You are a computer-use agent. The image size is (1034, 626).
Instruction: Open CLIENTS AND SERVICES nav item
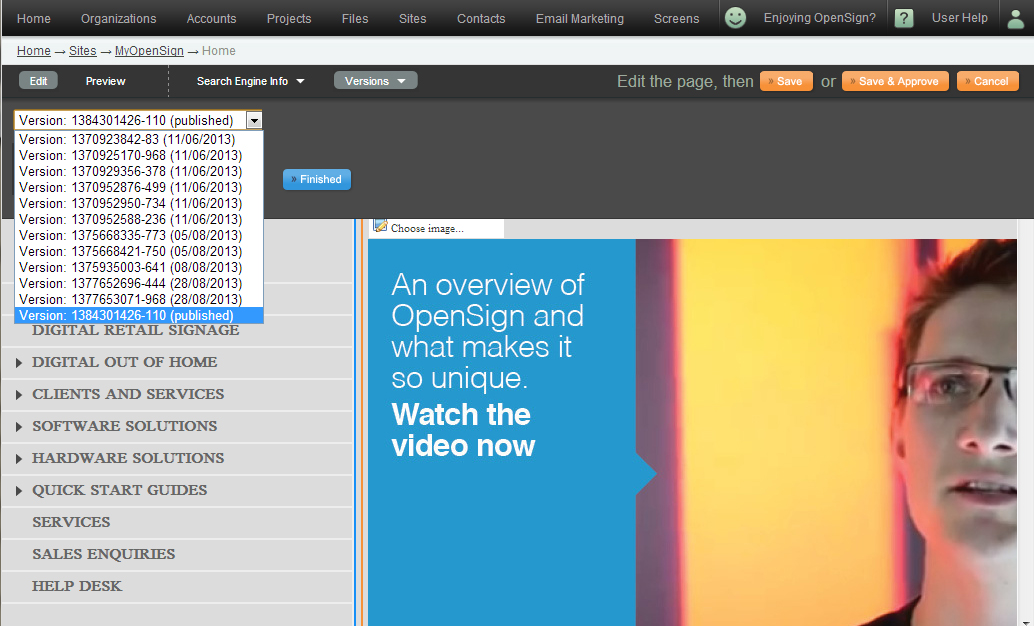pyautogui.click(x=128, y=394)
